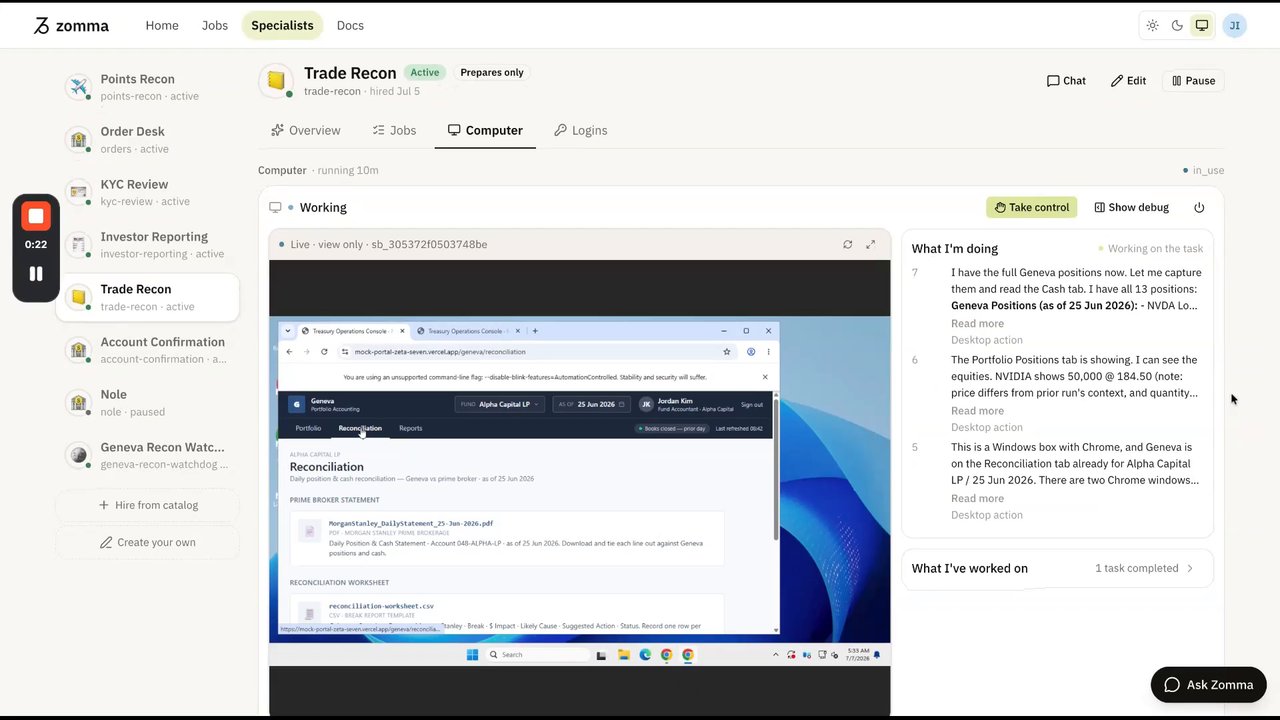Select Geneva Recon Watchdog specialist
Image resolution: width=1280 pixels, height=720 pixels.
point(147,455)
